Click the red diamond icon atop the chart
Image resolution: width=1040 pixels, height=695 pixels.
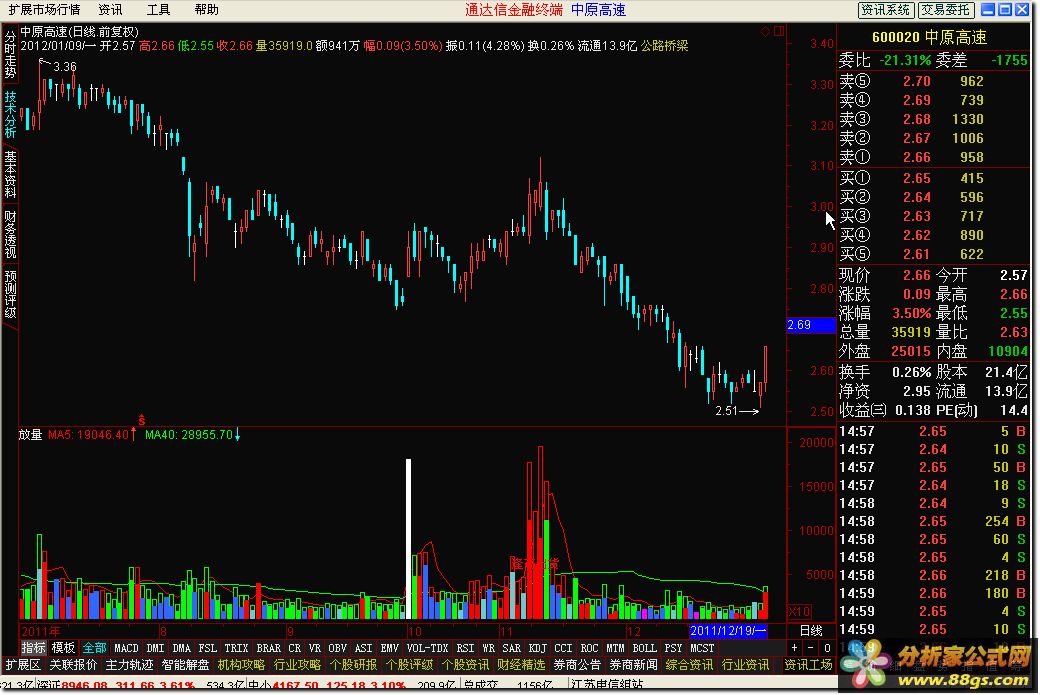tap(765, 31)
